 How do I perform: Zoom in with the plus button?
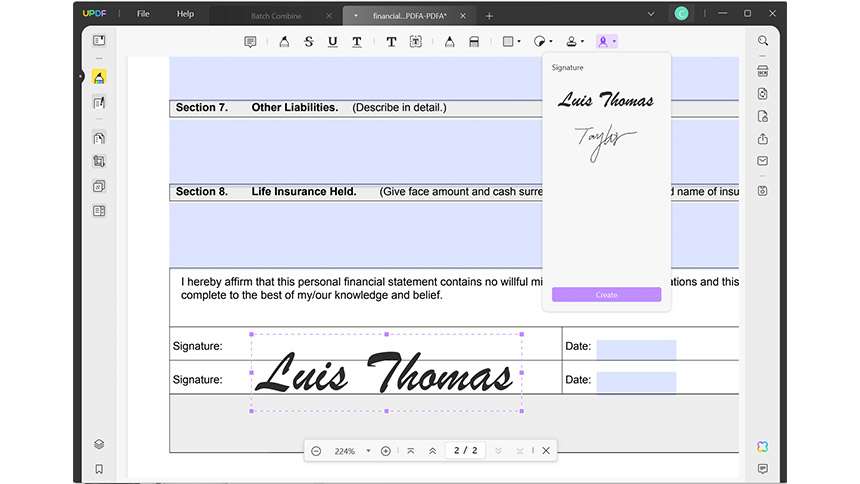pos(386,451)
